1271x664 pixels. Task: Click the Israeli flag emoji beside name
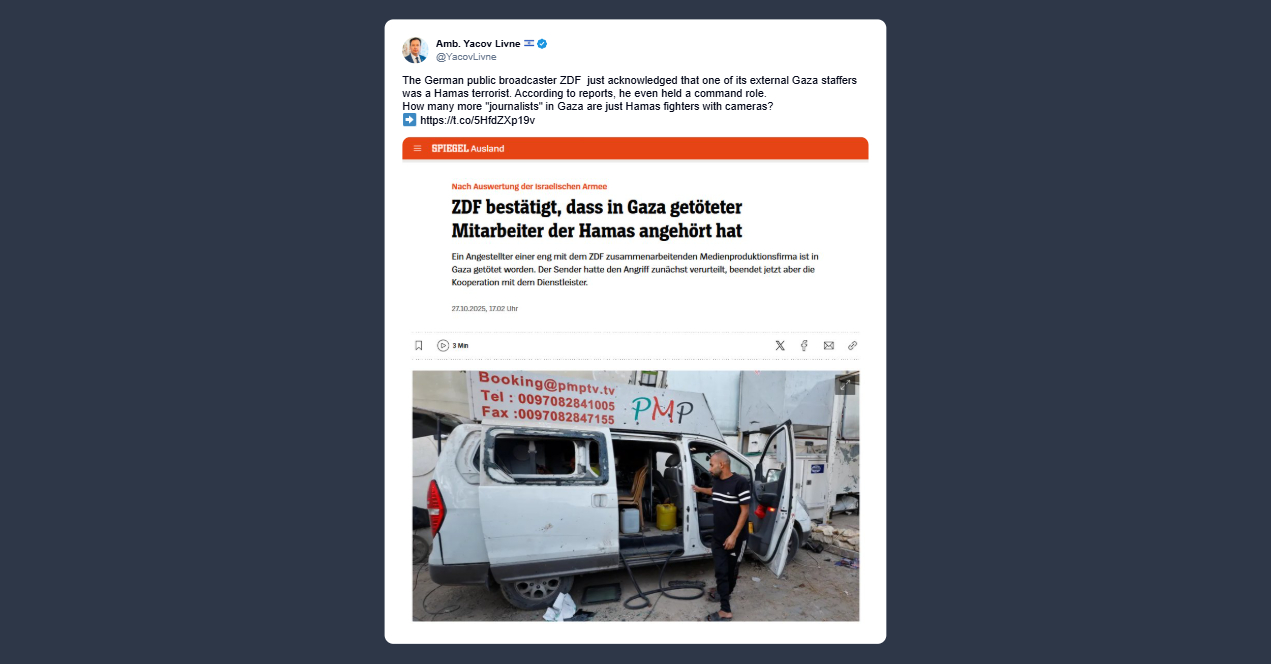(529, 44)
